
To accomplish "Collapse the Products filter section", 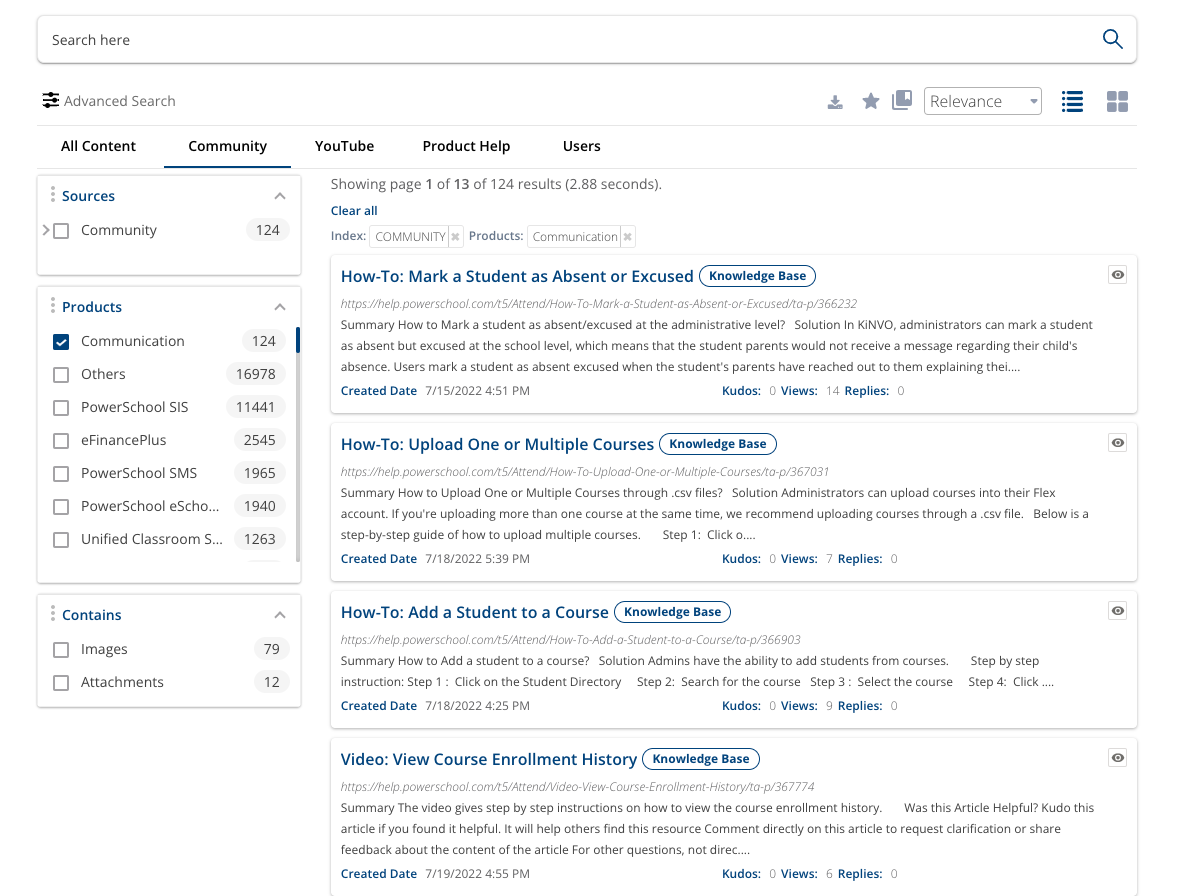I will 280,307.
